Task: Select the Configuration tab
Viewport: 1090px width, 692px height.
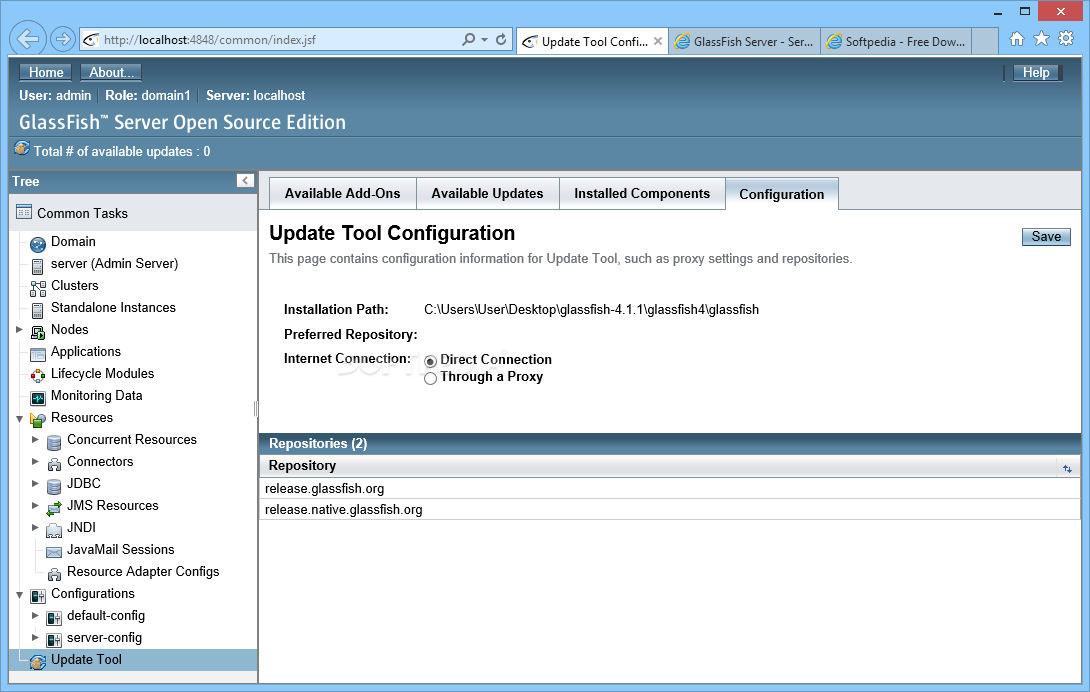Action: [782, 194]
